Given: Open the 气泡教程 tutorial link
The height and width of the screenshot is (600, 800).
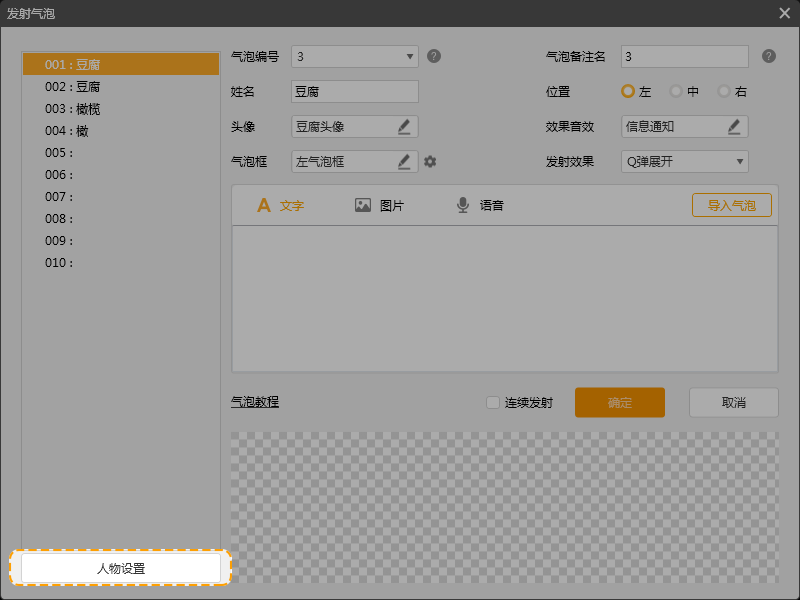Looking at the screenshot, I should pos(254,402).
